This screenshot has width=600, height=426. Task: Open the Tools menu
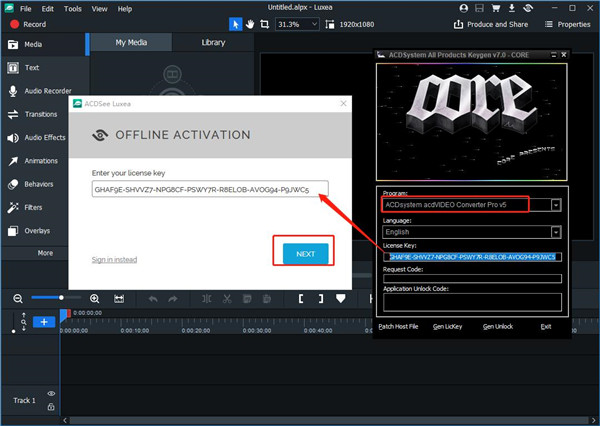(73, 9)
